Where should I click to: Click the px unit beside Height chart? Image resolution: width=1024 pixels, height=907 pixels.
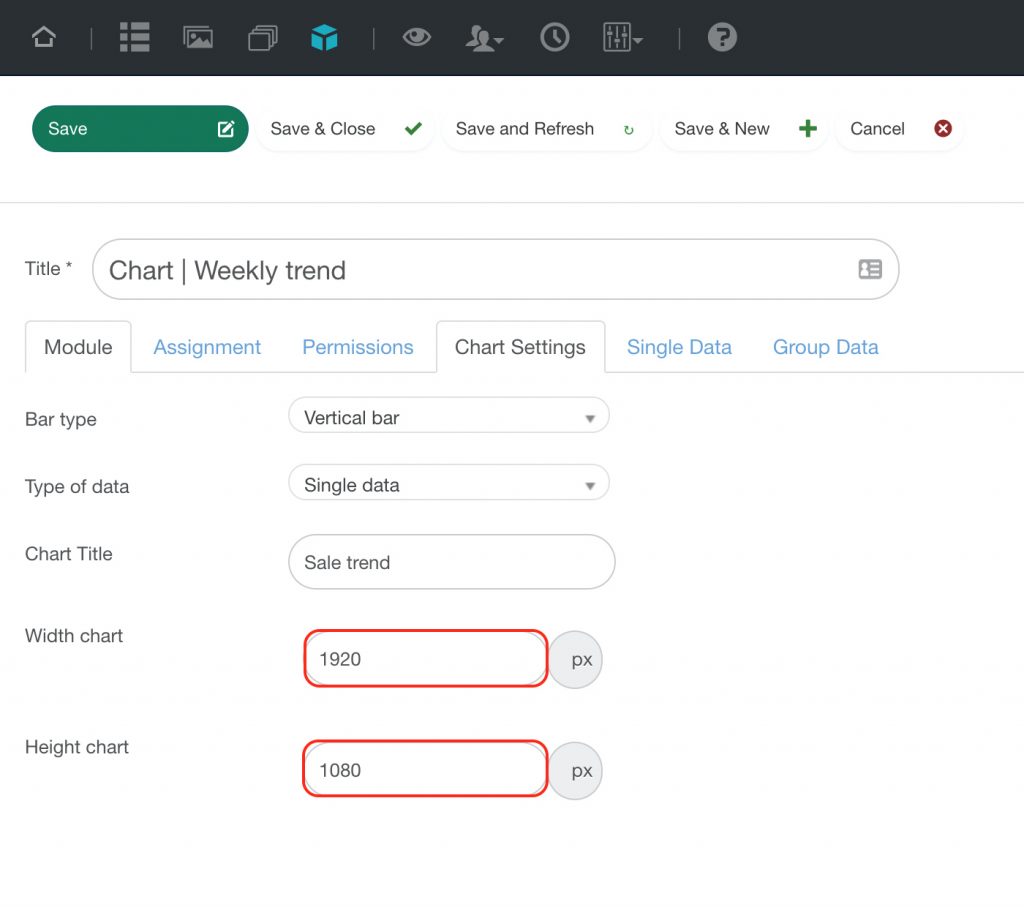click(x=576, y=771)
